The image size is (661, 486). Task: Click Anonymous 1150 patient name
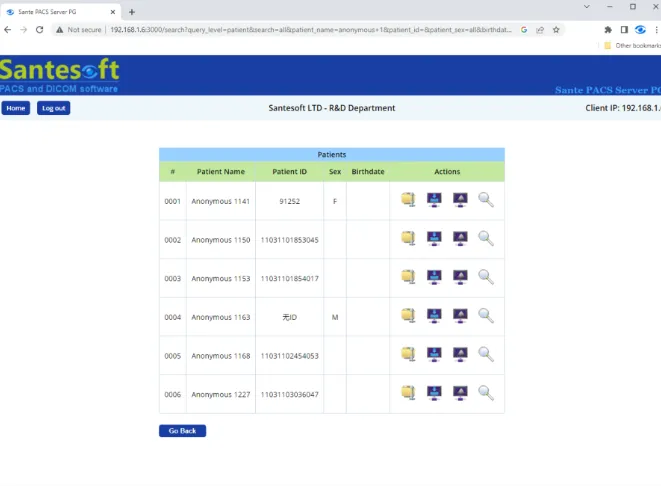click(221, 240)
